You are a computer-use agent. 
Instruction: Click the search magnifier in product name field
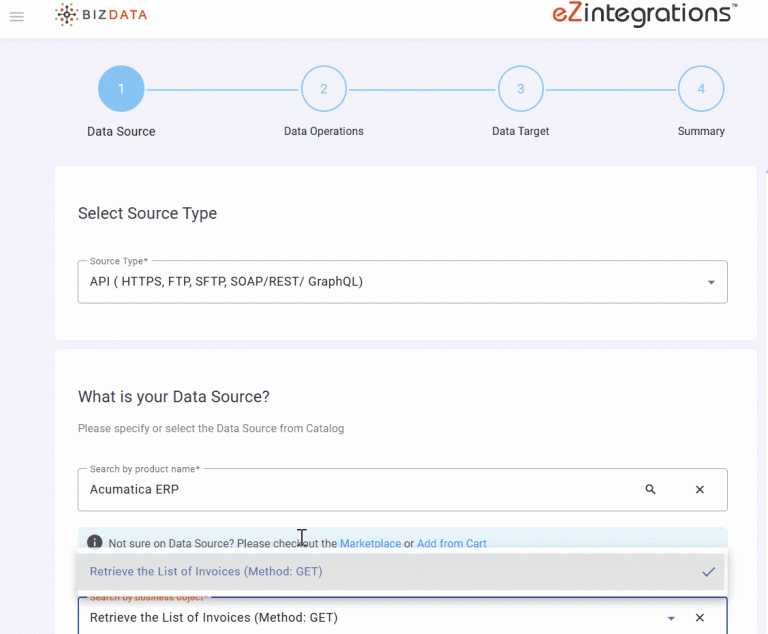click(x=651, y=490)
